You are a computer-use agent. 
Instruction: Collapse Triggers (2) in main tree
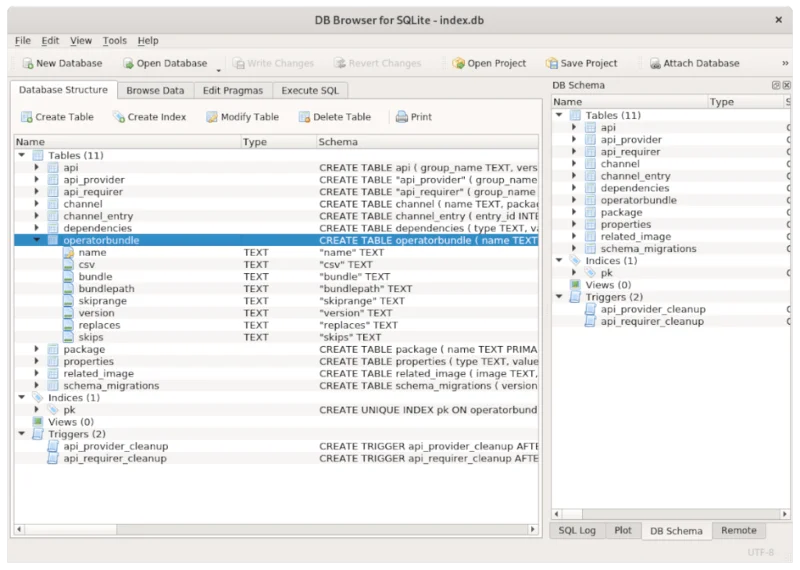click(x=22, y=434)
